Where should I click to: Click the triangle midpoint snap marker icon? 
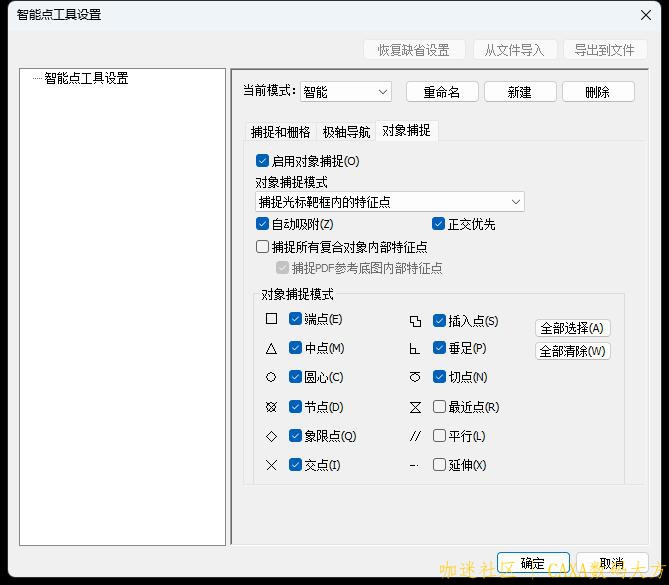click(271, 349)
